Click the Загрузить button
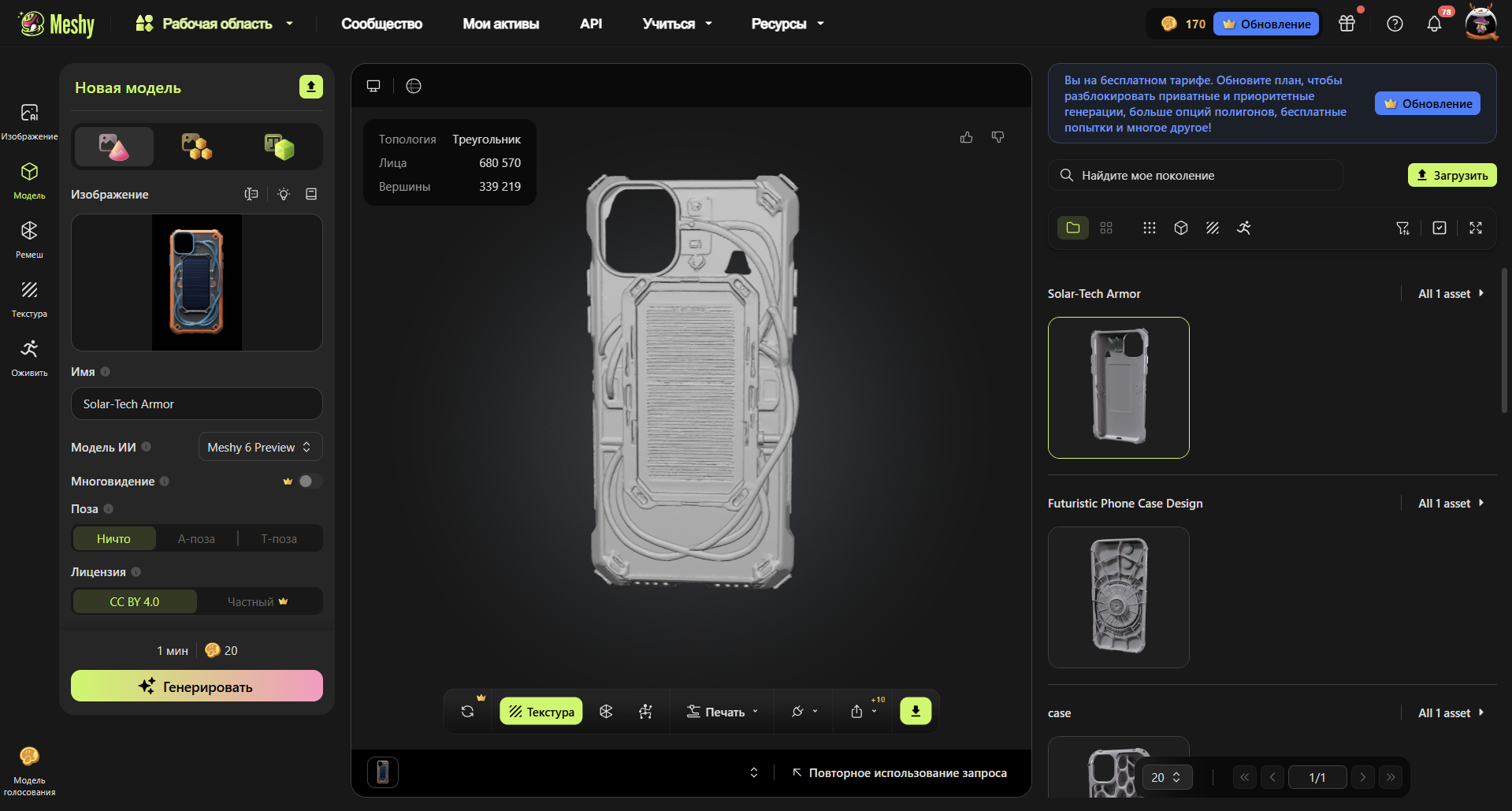Viewport: 1512px width, 811px height. pos(1452,175)
